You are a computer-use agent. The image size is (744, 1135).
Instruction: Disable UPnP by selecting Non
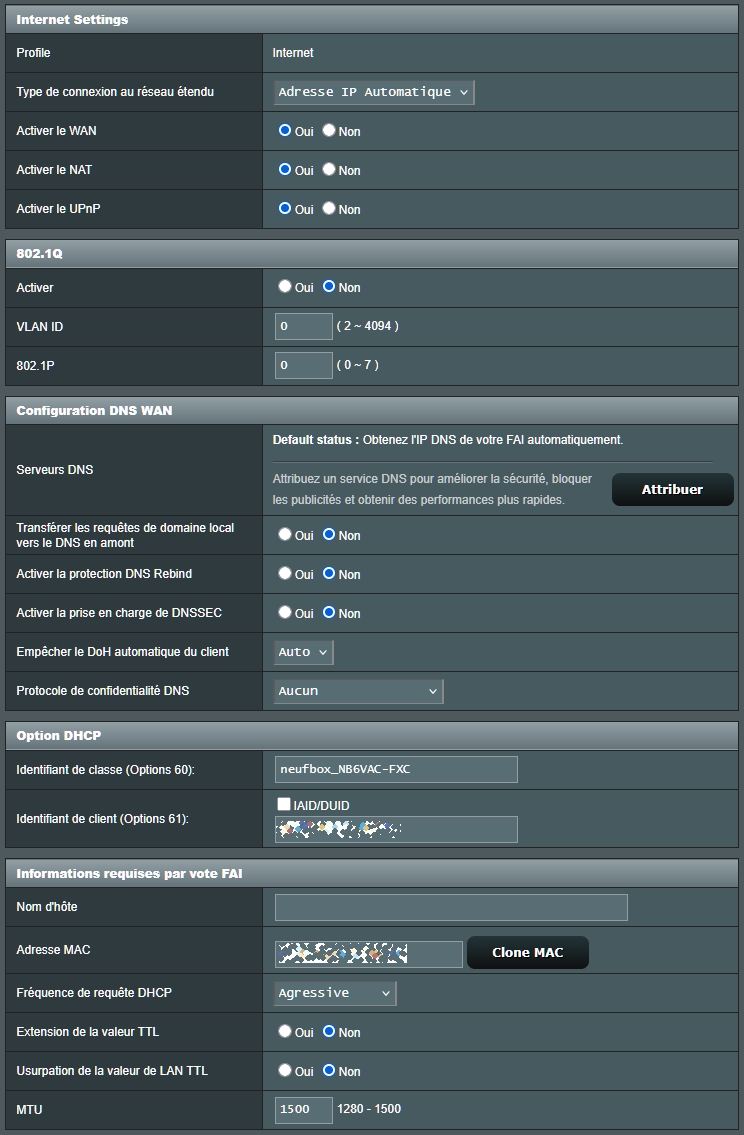pyautogui.click(x=329, y=208)
